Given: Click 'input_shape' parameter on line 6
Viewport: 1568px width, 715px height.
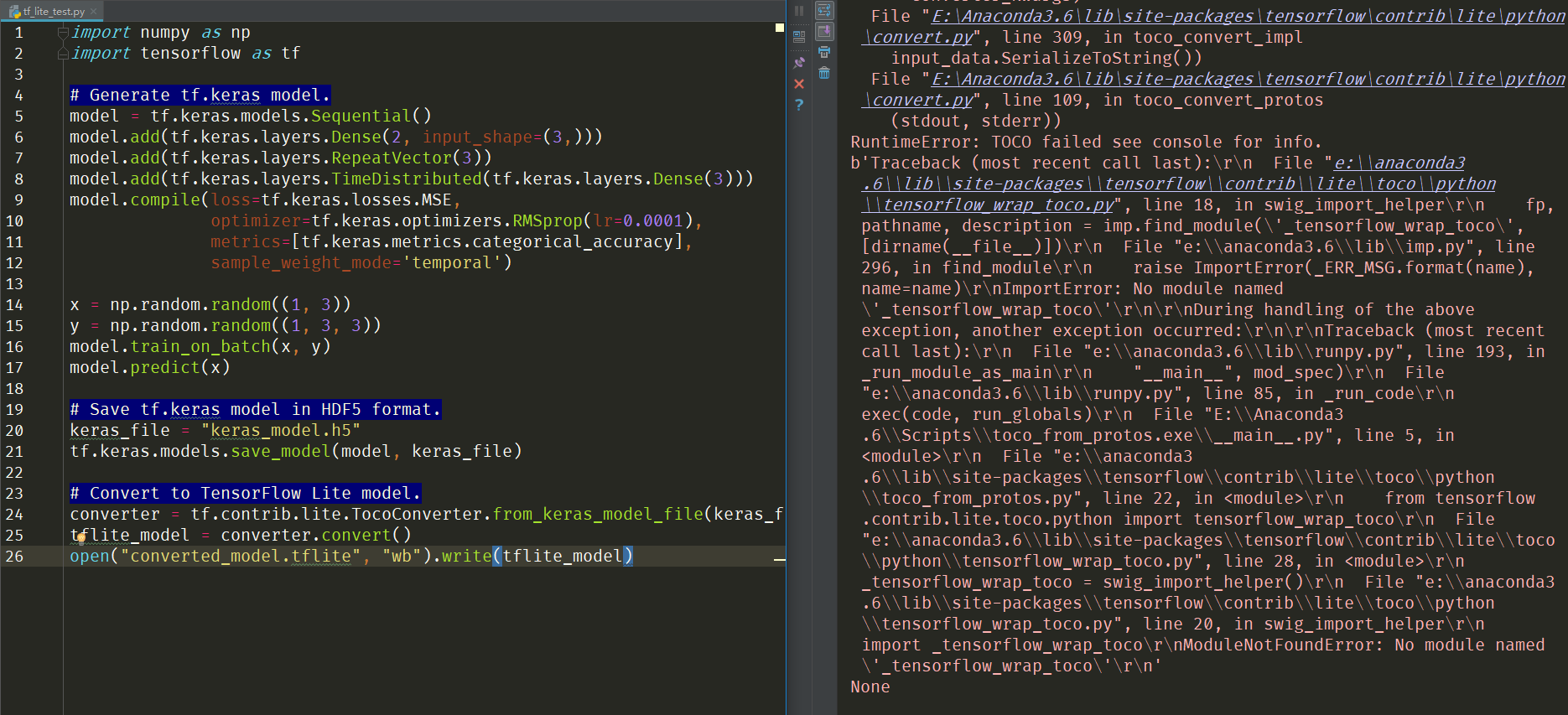Looking at the screenshot, I should coord(477,137).
